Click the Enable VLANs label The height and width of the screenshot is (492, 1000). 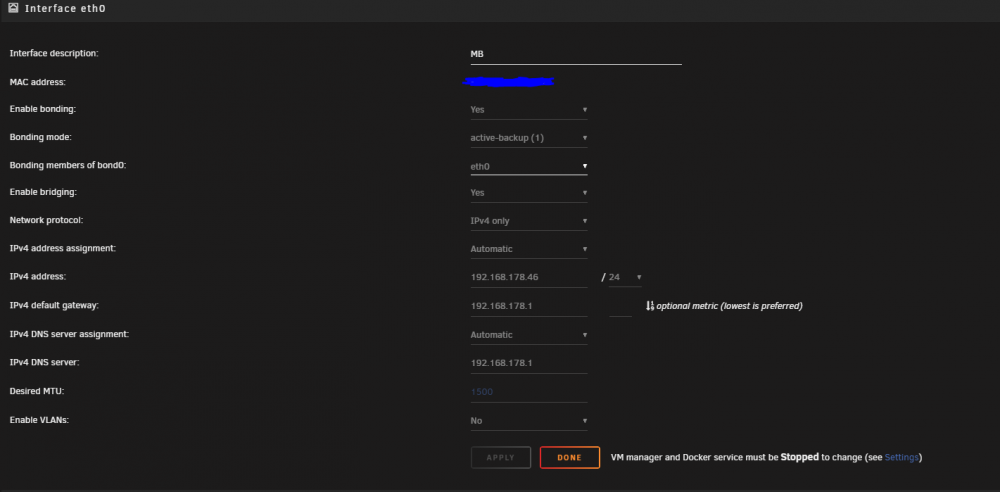click(40, 420)
